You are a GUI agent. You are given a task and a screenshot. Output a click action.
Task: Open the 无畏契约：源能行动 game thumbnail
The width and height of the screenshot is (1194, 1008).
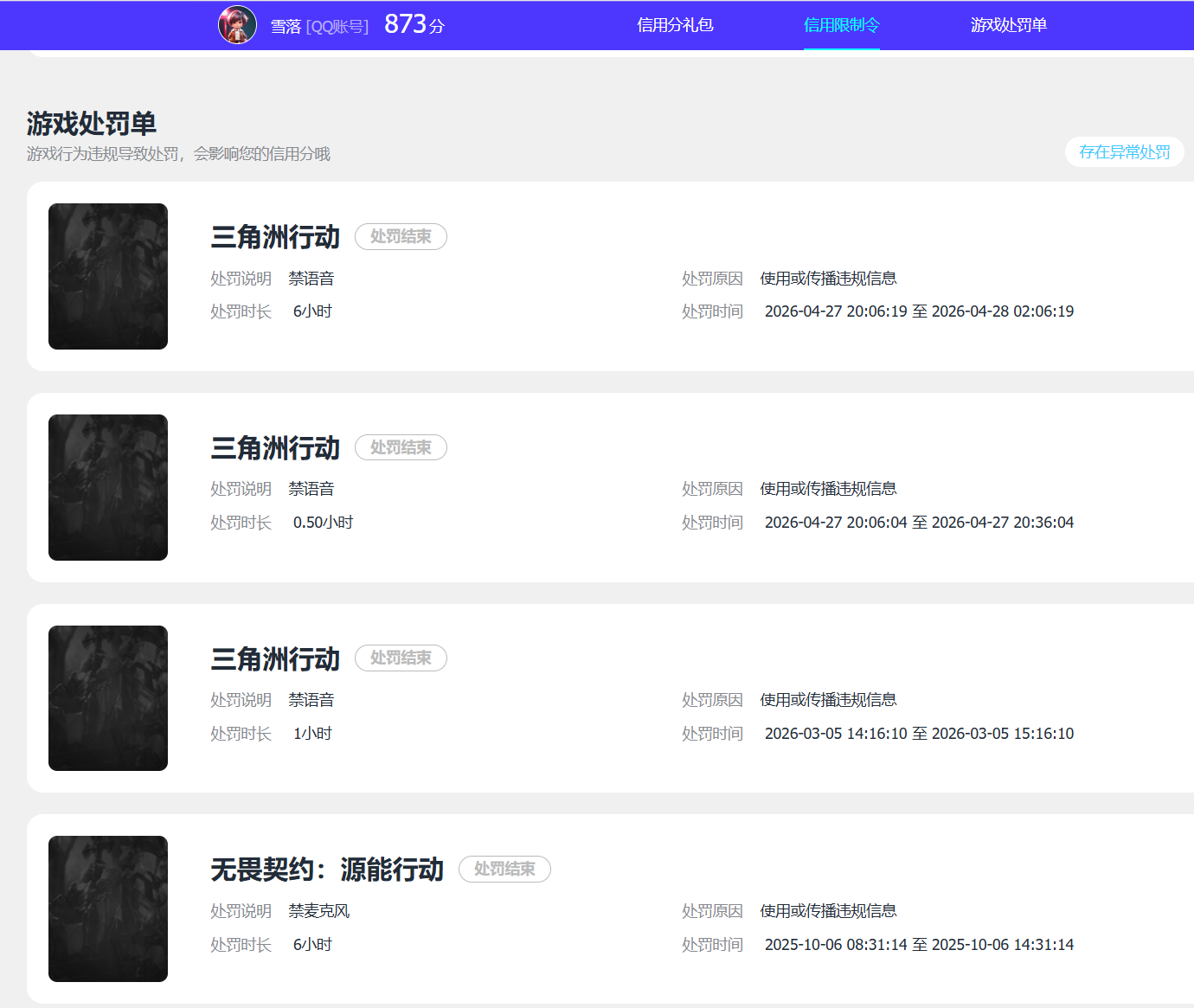[108, 908]
